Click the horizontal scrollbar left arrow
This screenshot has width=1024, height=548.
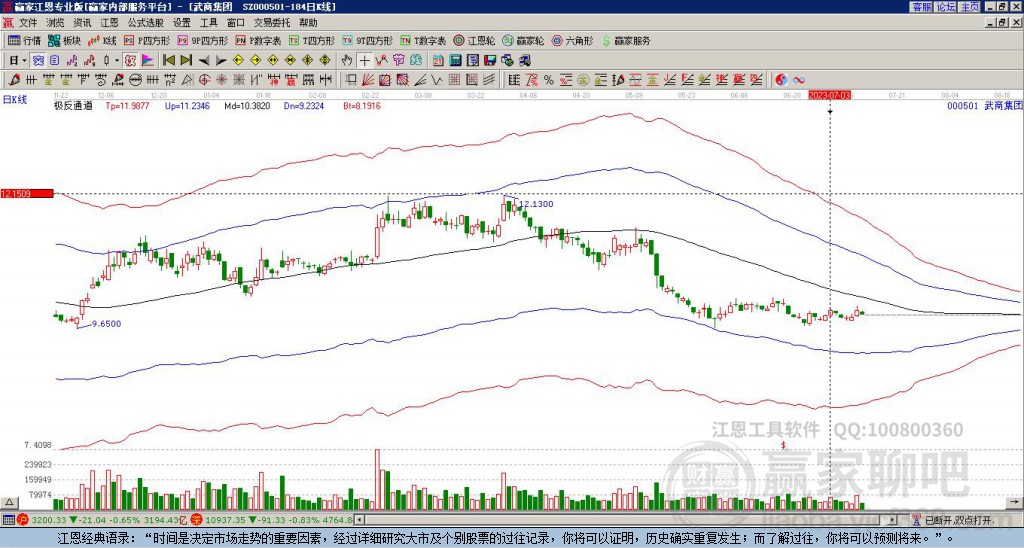[359, 520]
